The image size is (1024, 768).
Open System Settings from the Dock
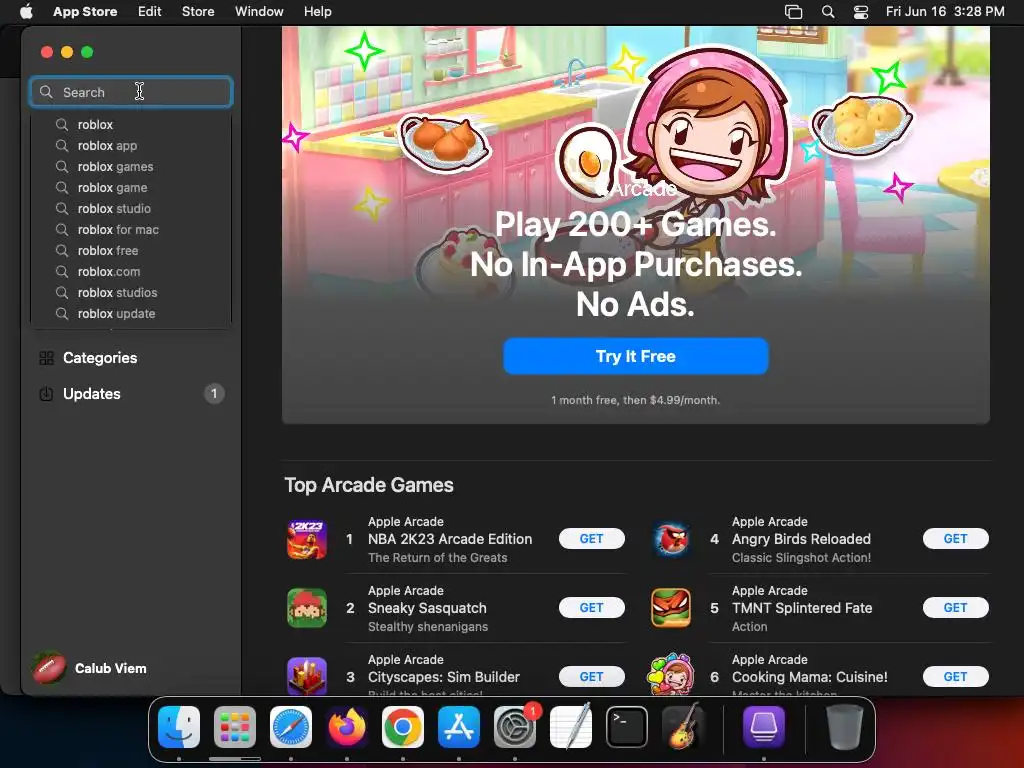[x=515, y=727]
